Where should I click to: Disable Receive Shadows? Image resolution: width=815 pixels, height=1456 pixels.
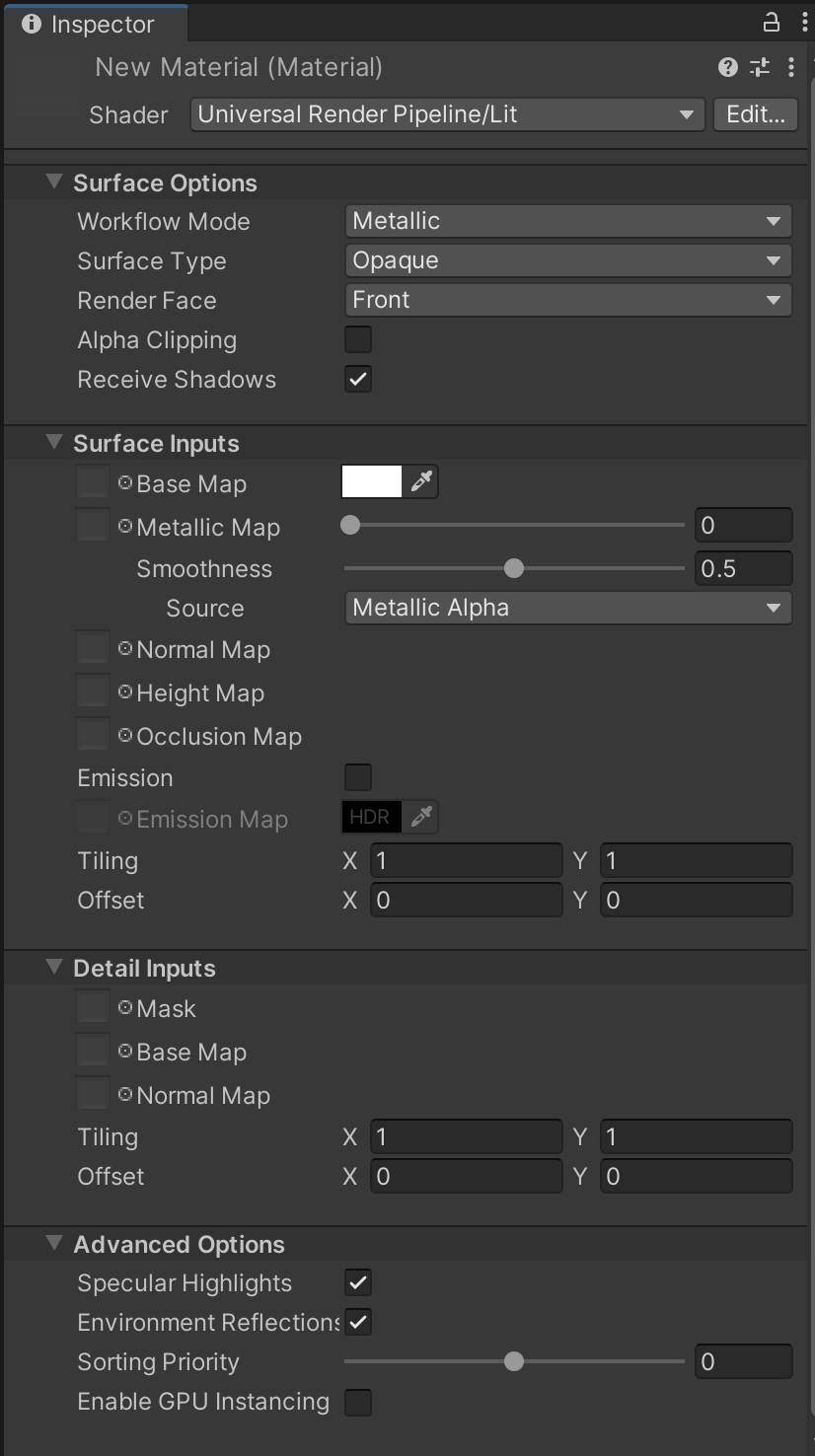[357, 379]
